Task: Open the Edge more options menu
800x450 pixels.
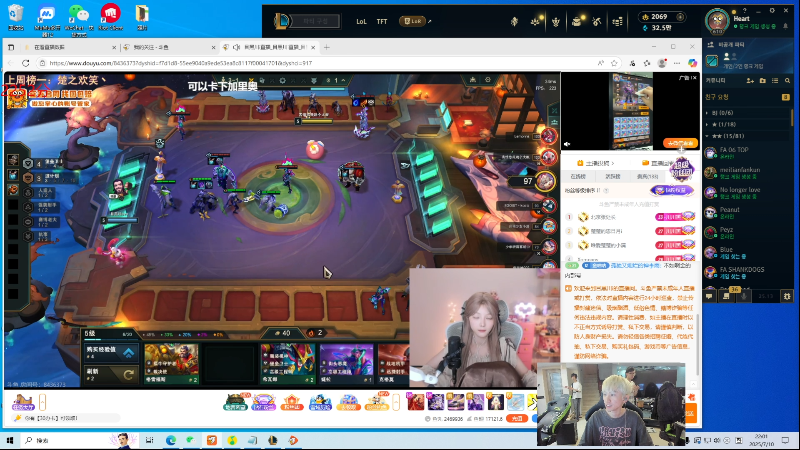Action: [x=677, y=63]
